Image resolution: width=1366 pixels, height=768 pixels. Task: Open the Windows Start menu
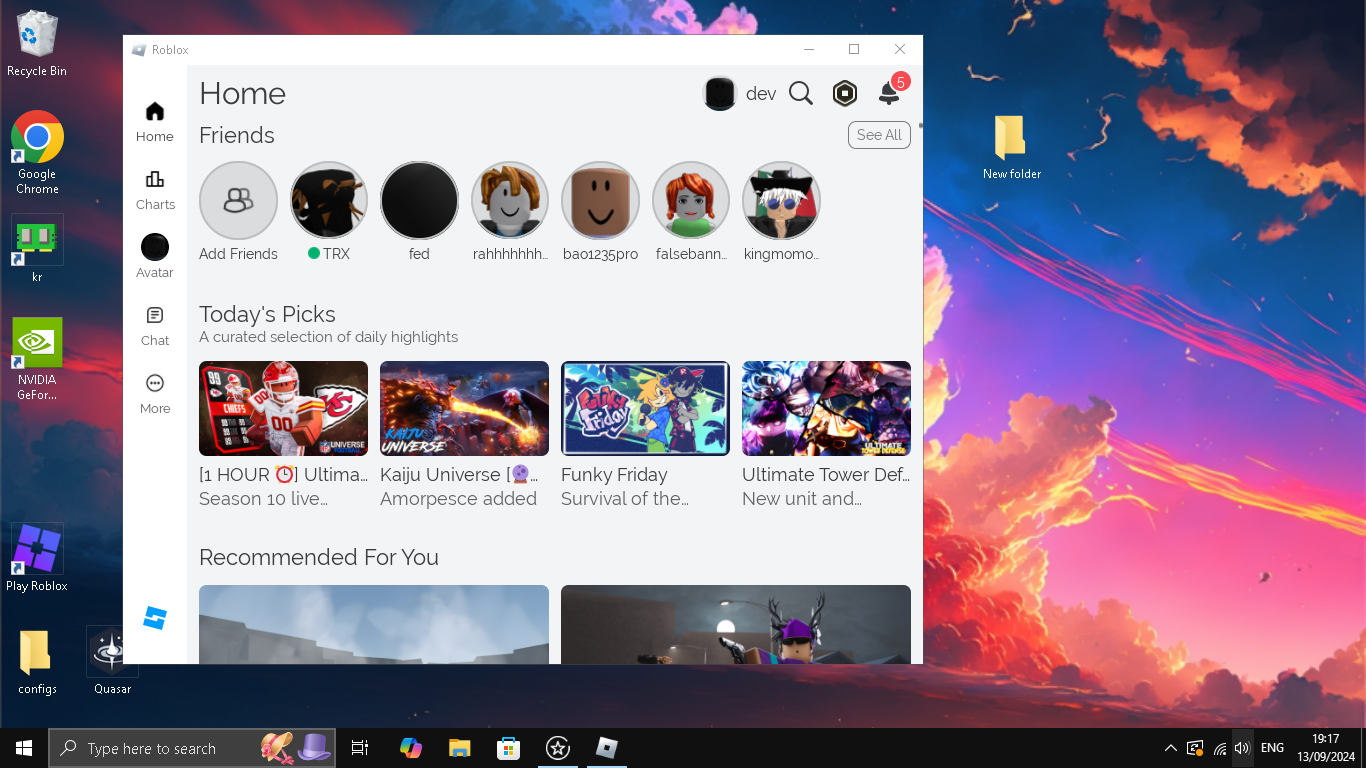[24, 748]
